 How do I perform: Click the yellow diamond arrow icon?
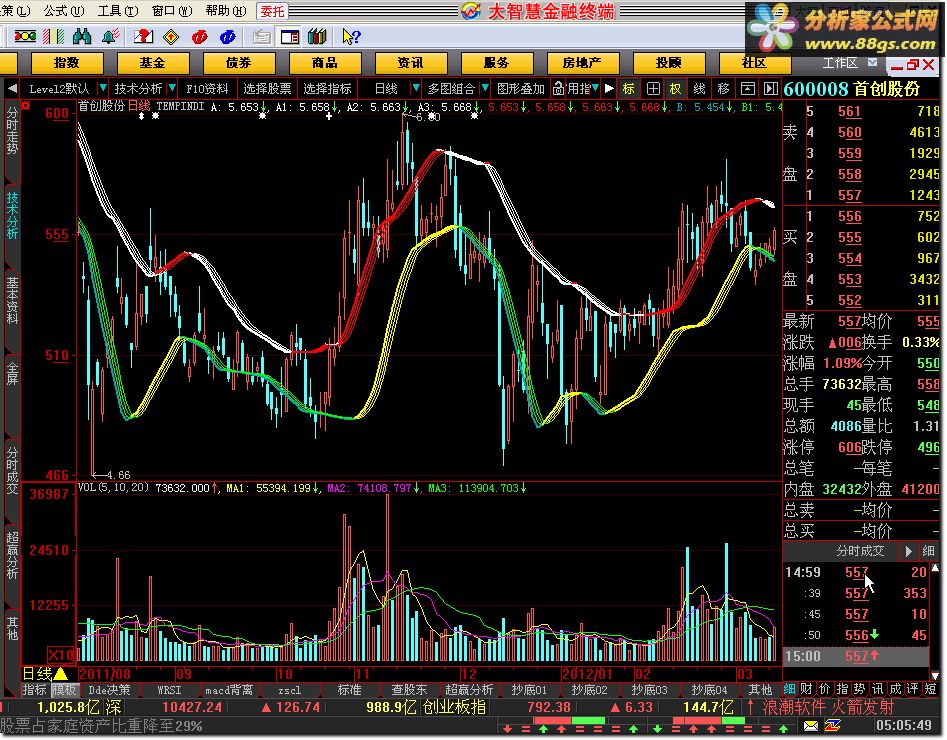[172, 37]
